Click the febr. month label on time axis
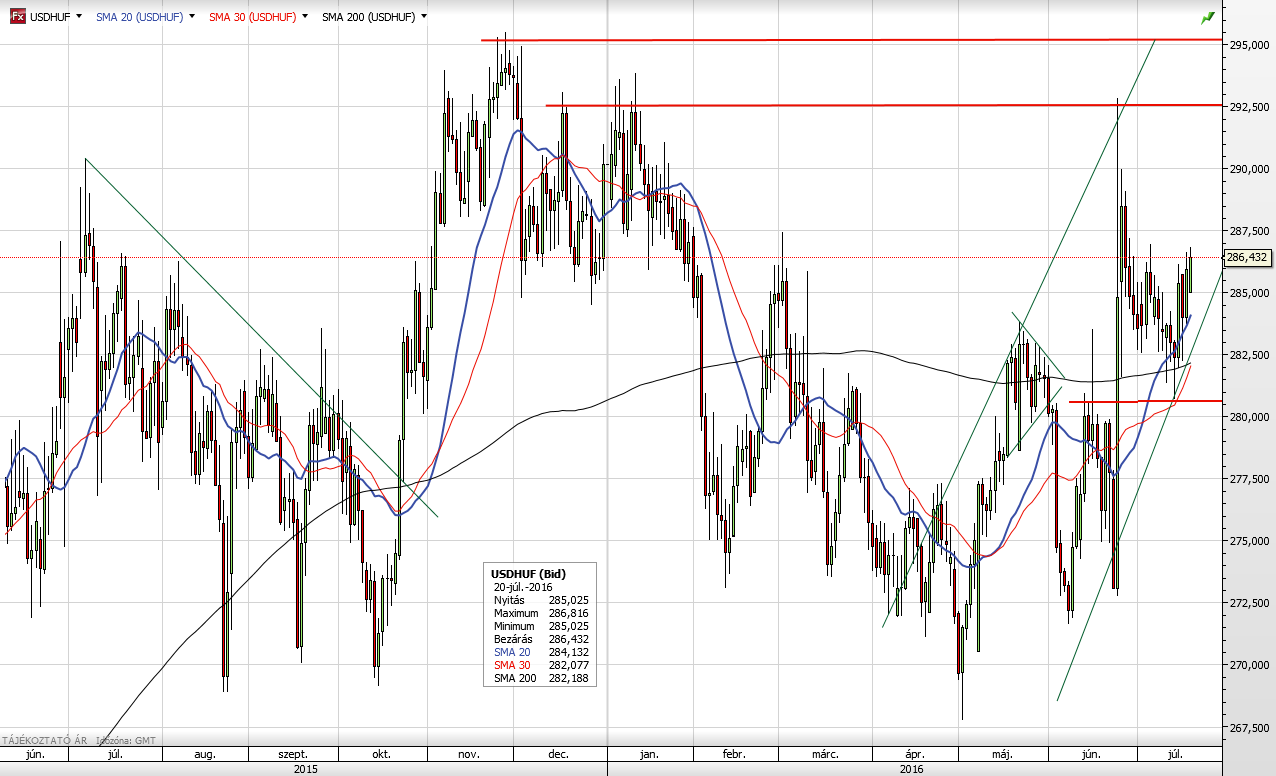Image resolution: width=1276 pixels, height=776 pixels. click(733, 754)
